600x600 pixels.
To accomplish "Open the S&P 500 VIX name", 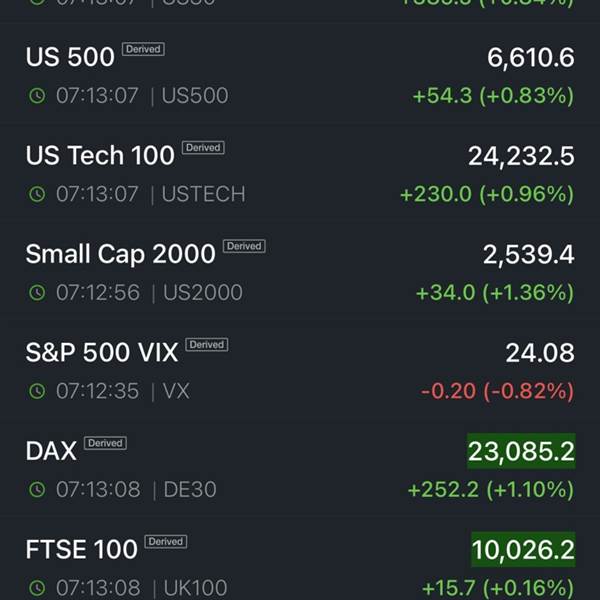I will tap(102, 353).
